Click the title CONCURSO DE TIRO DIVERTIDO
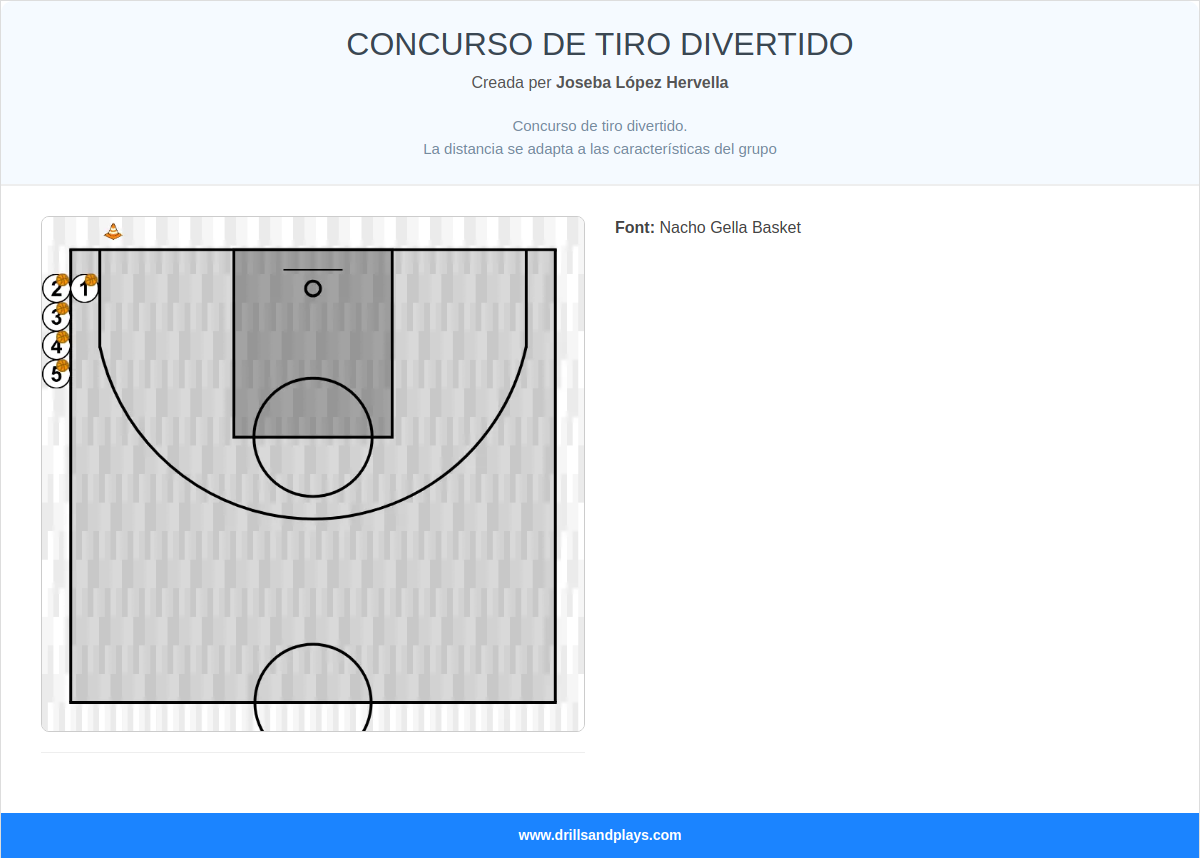The width and height of the screenshot is (1200, 858). [x=600, y=44]
